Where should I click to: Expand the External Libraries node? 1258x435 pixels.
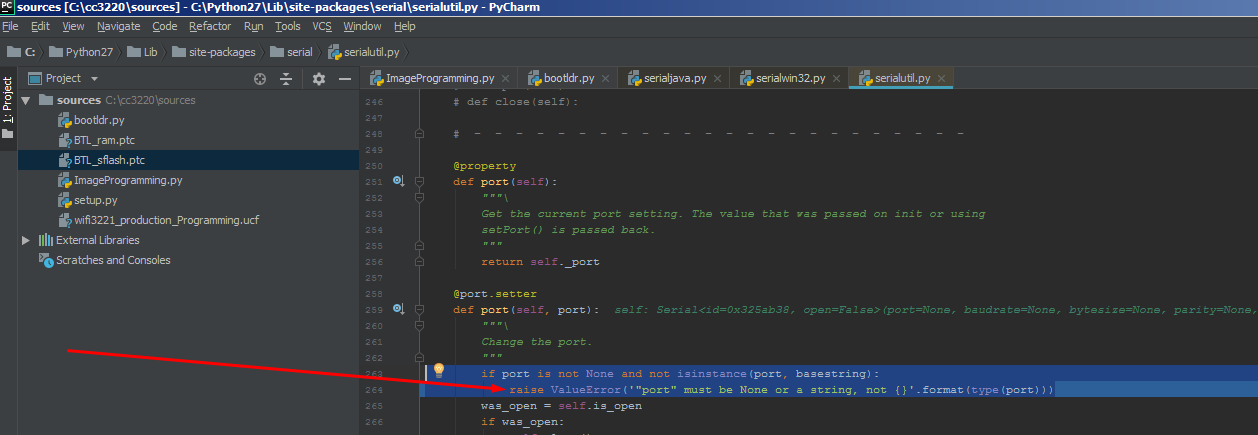tap(26, 240)
